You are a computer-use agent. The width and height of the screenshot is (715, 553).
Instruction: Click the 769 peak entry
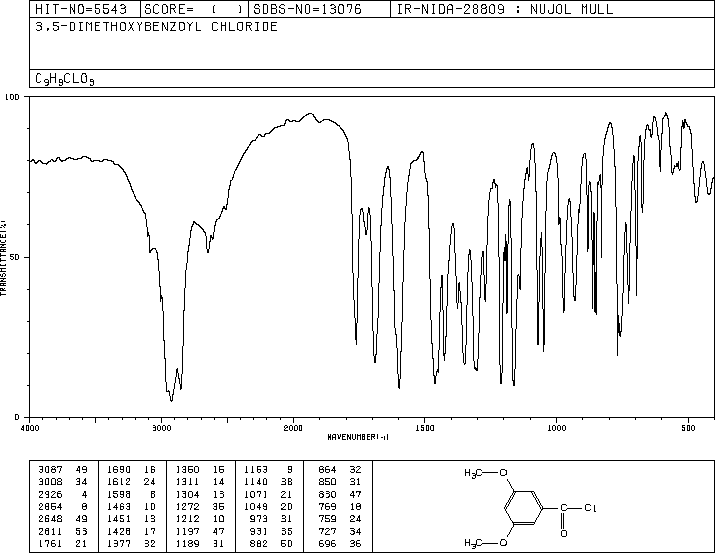tap(340, 506)
